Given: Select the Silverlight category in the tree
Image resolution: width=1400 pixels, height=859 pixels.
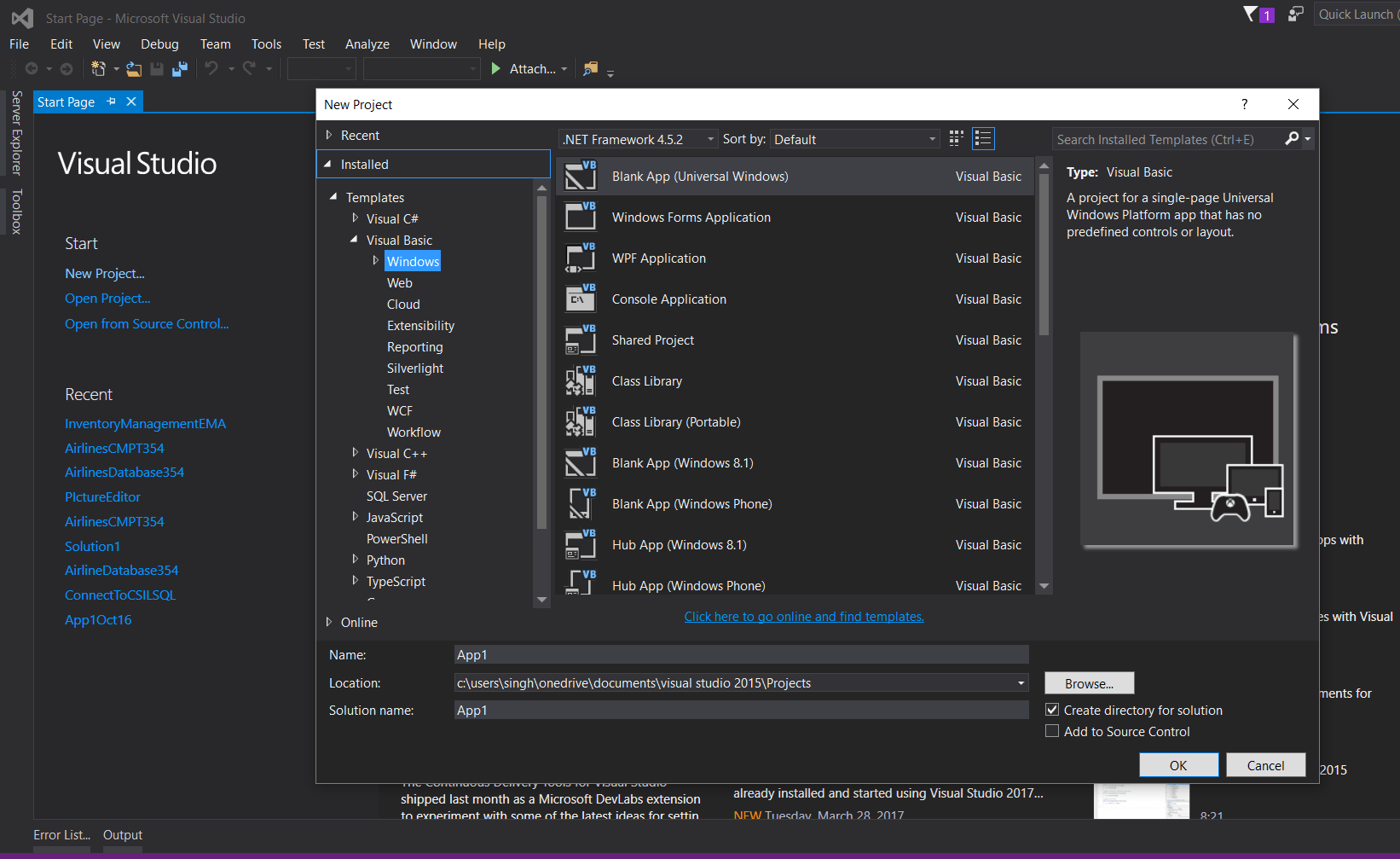Looking at the screenshot, I should [x=415, y=368].
